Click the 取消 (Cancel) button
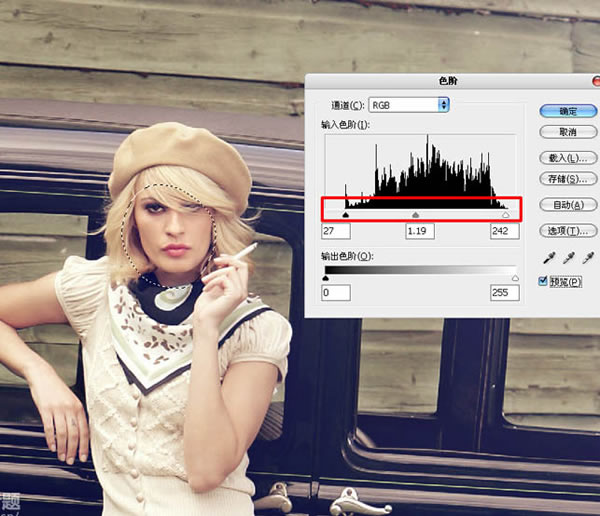The width and height of the screenshot is (600, 516). pyautogui.click(x=561, y=132)
